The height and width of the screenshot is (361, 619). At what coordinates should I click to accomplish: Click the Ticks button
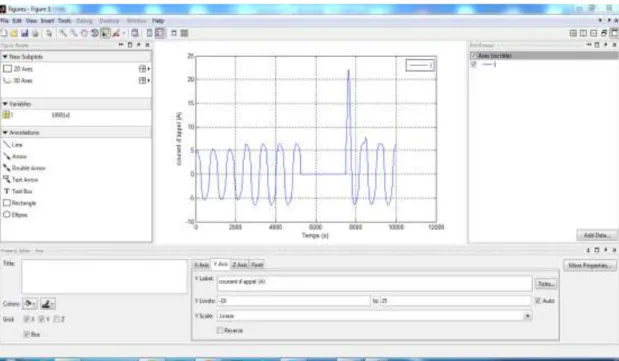pos(546,284)
